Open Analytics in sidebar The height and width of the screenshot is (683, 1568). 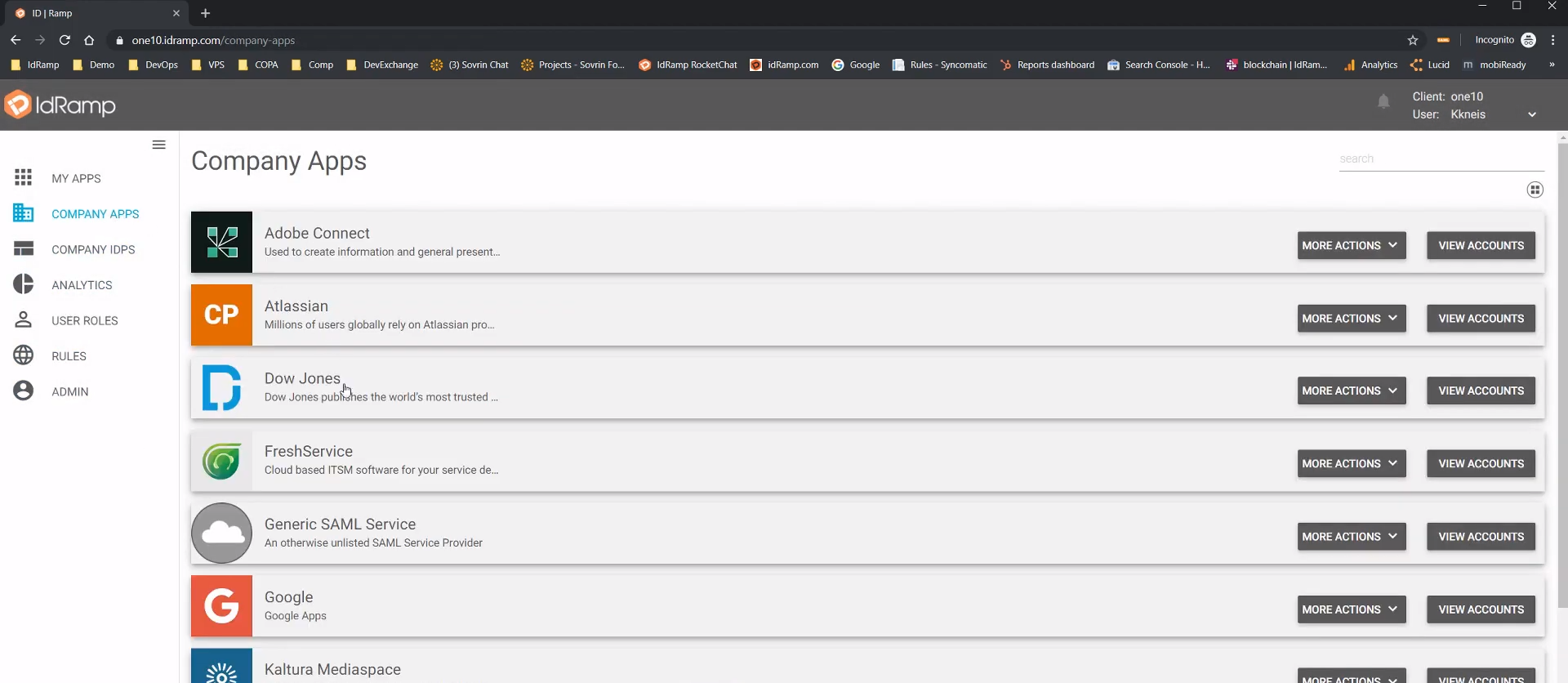click(82, 285)
